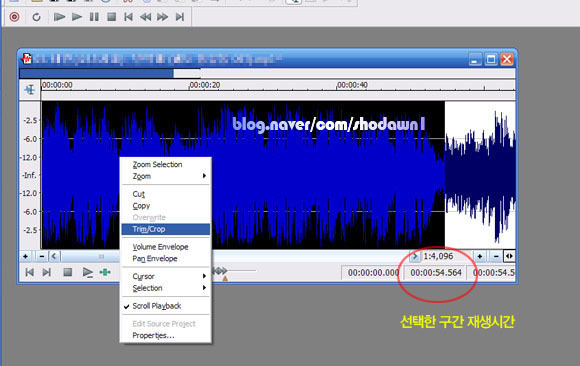Click the Forward button in the top toolbar
This screenshot has width=580, height=366.
pyautogui.click(x=162, y=17)
